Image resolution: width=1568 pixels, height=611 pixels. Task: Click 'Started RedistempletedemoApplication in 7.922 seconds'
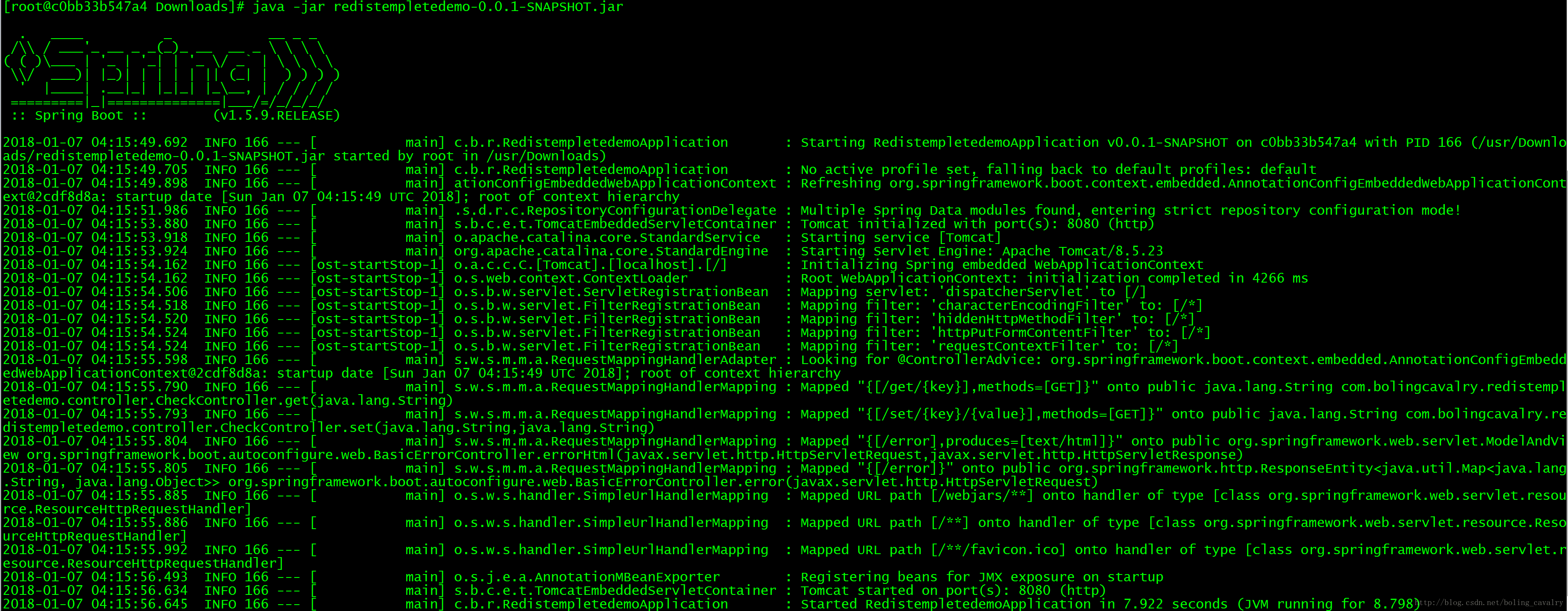tap(1014, 604)
